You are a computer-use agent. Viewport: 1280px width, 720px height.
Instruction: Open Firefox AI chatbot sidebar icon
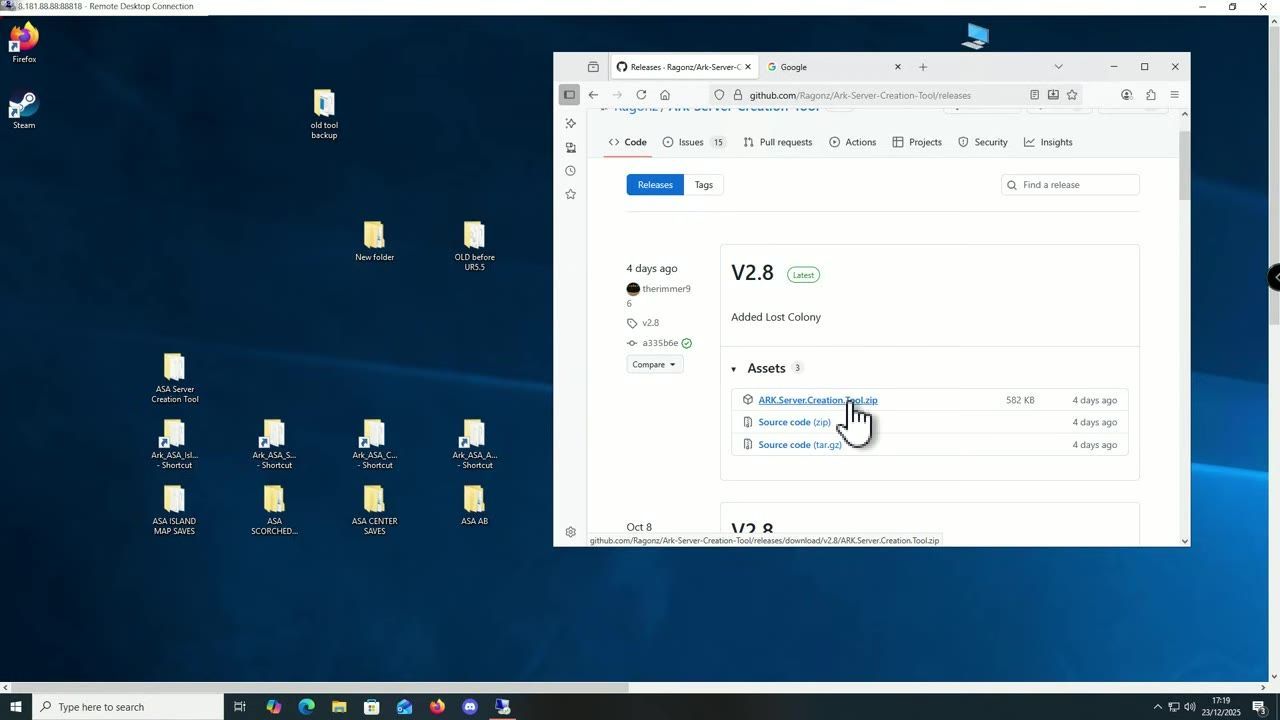(x=570, y=123)
